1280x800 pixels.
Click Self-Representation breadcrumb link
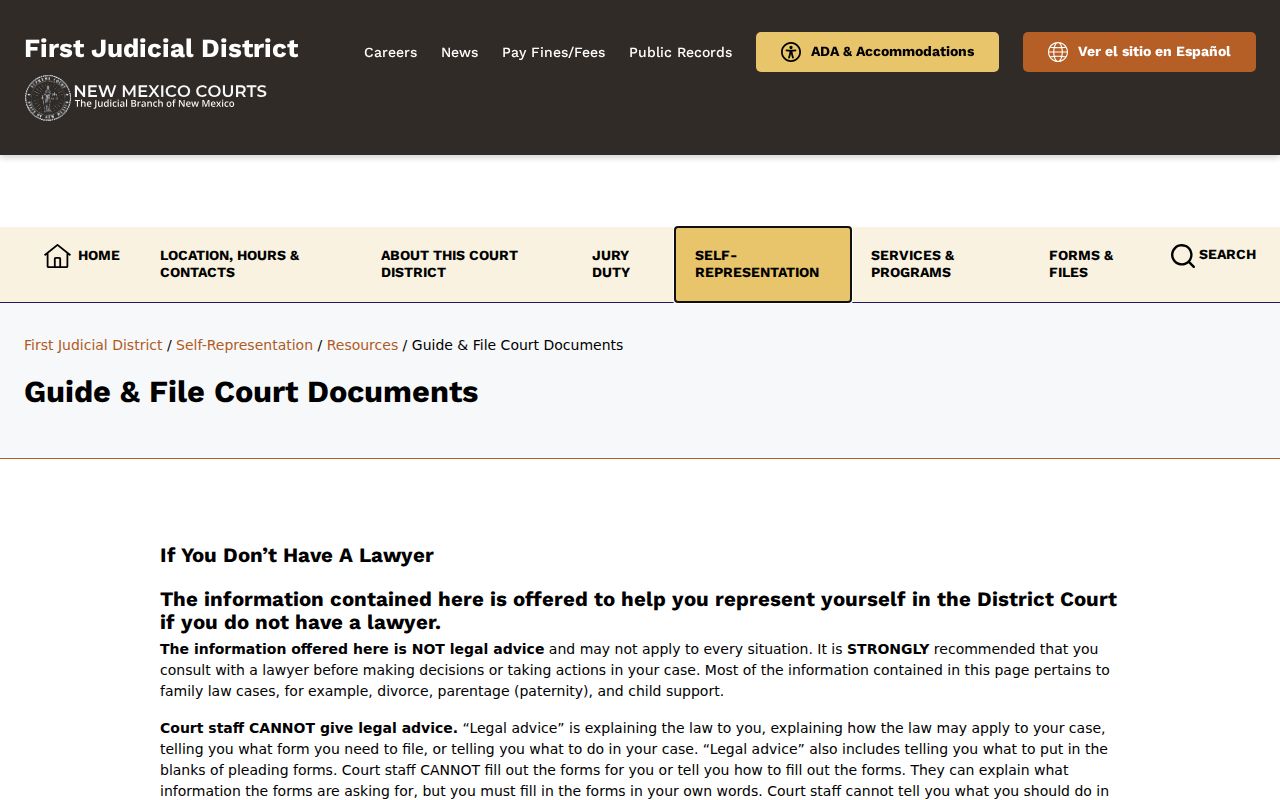[x=244, y=345]
